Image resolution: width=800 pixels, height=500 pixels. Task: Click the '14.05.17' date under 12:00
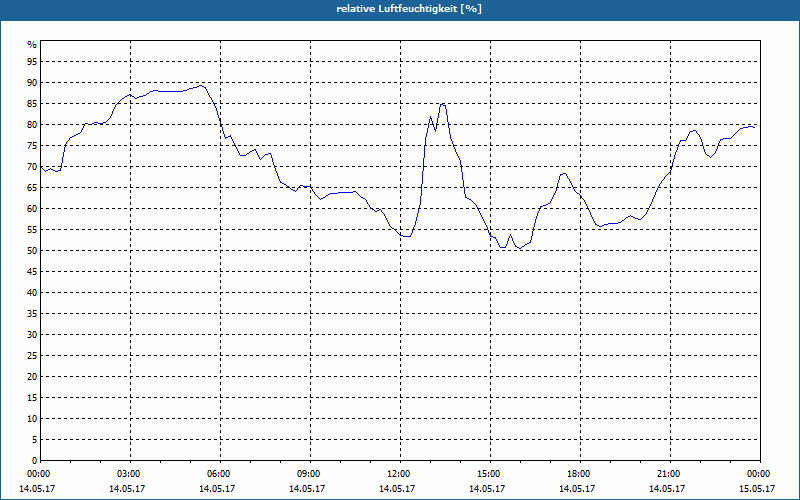(397, 489)
